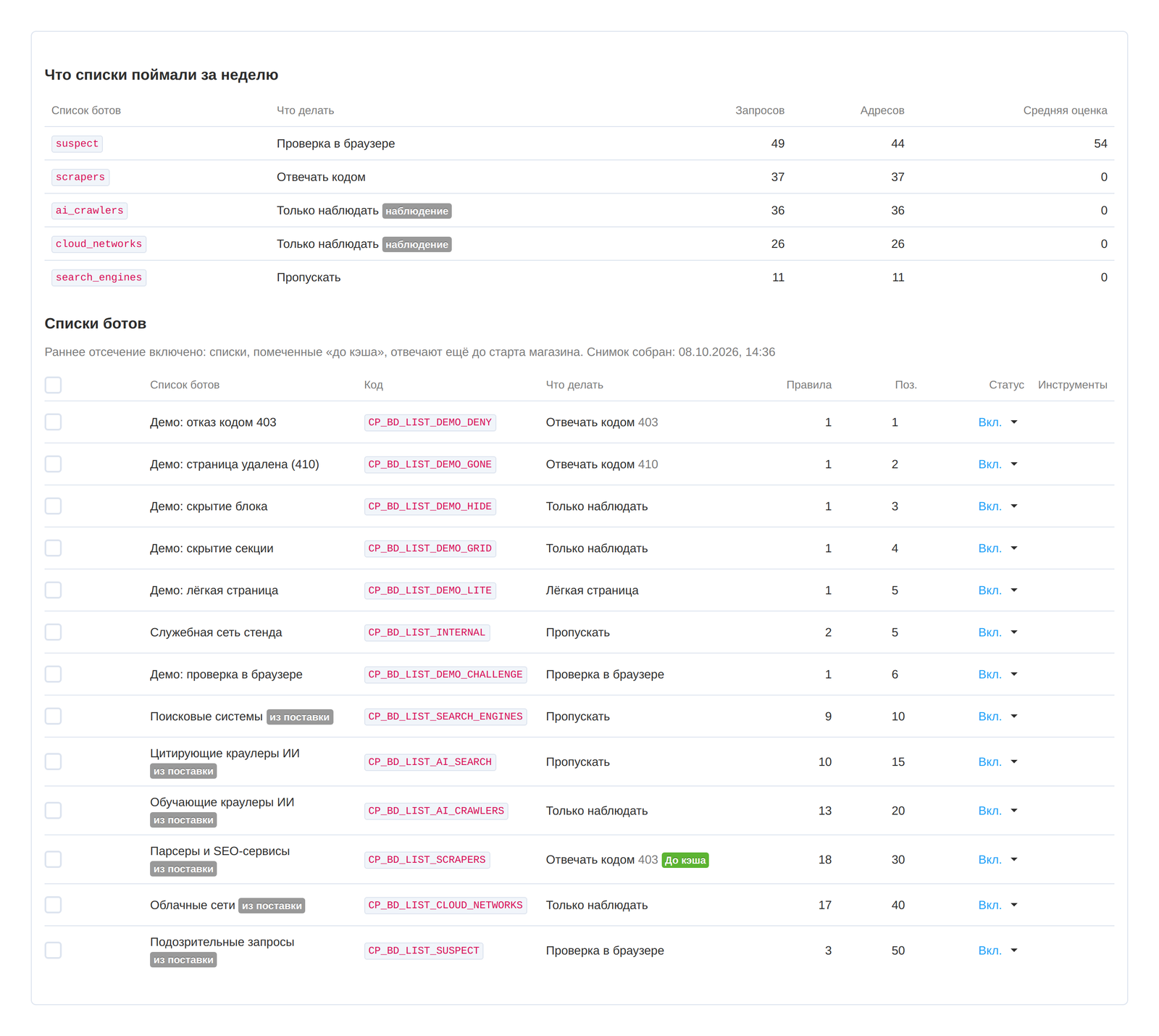Expand the Вкл. dropdown for Демо: скрытие блока
The height and width of the screenshot is (1036, 1159).
998,506
